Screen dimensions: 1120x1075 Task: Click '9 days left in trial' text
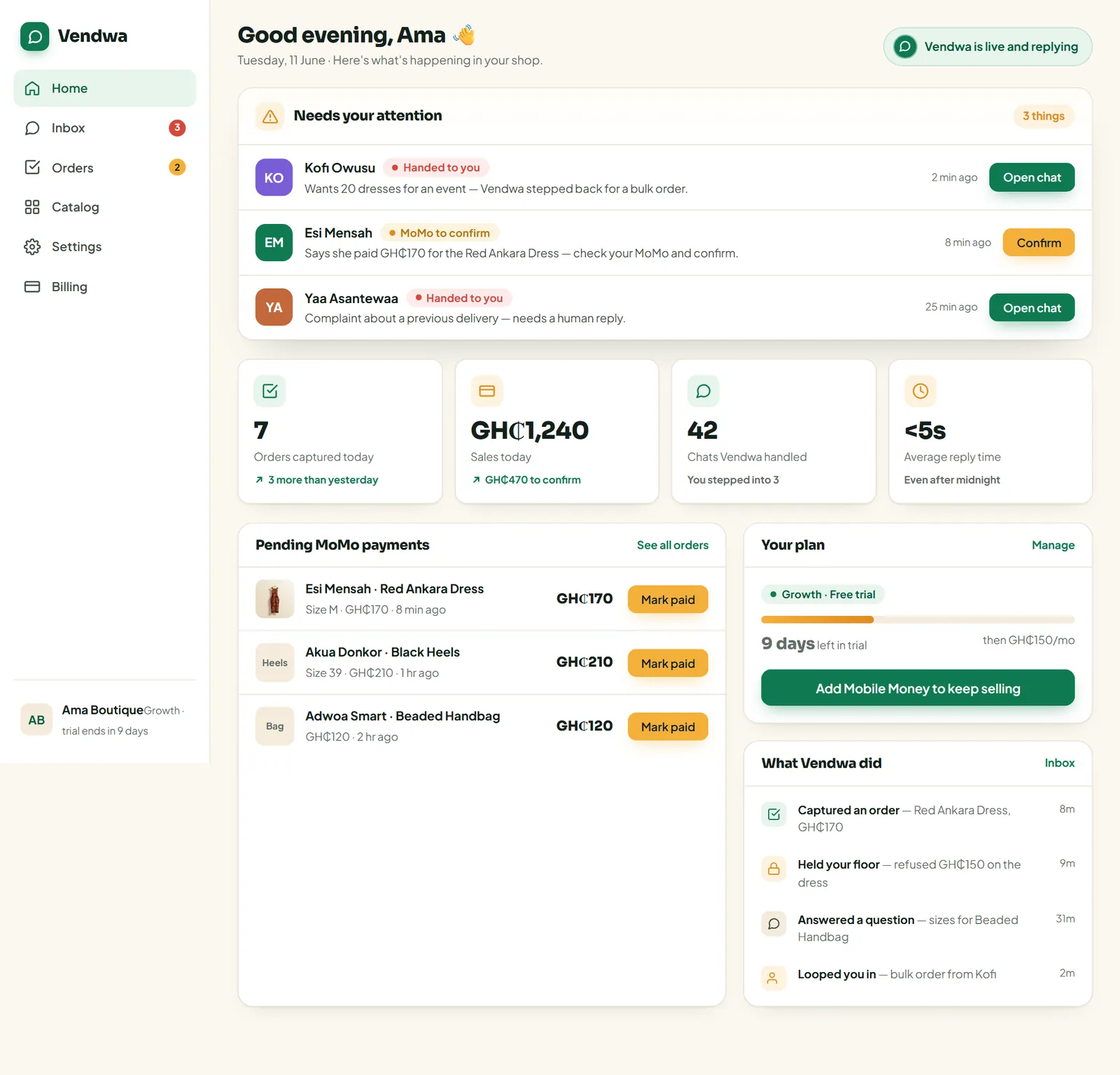tap(814, 644)
